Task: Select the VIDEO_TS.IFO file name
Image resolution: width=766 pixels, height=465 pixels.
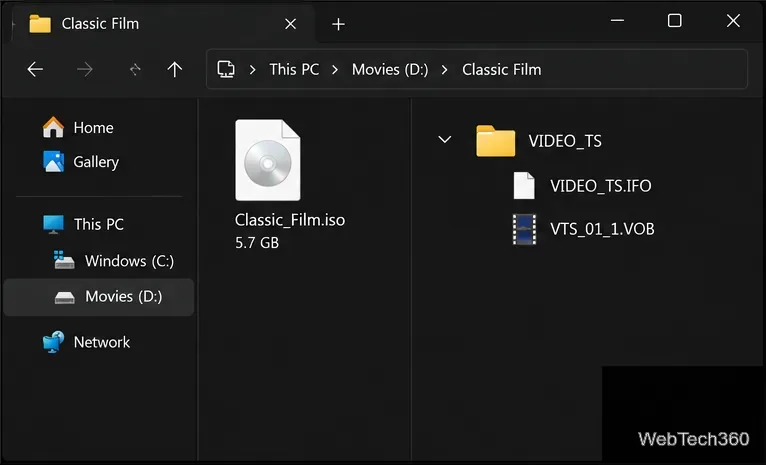Action: pyautogui.click(x=600, y=186)
